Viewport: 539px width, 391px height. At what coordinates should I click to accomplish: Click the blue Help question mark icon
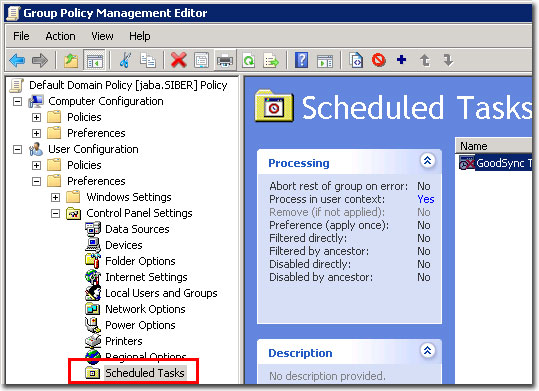[301, 61]
